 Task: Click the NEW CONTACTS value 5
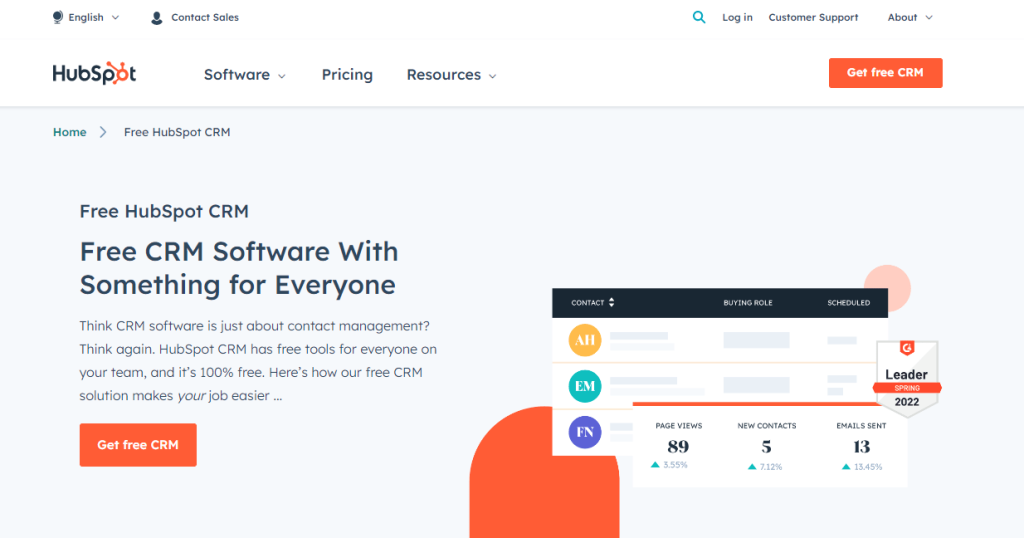tap(766, 447)
